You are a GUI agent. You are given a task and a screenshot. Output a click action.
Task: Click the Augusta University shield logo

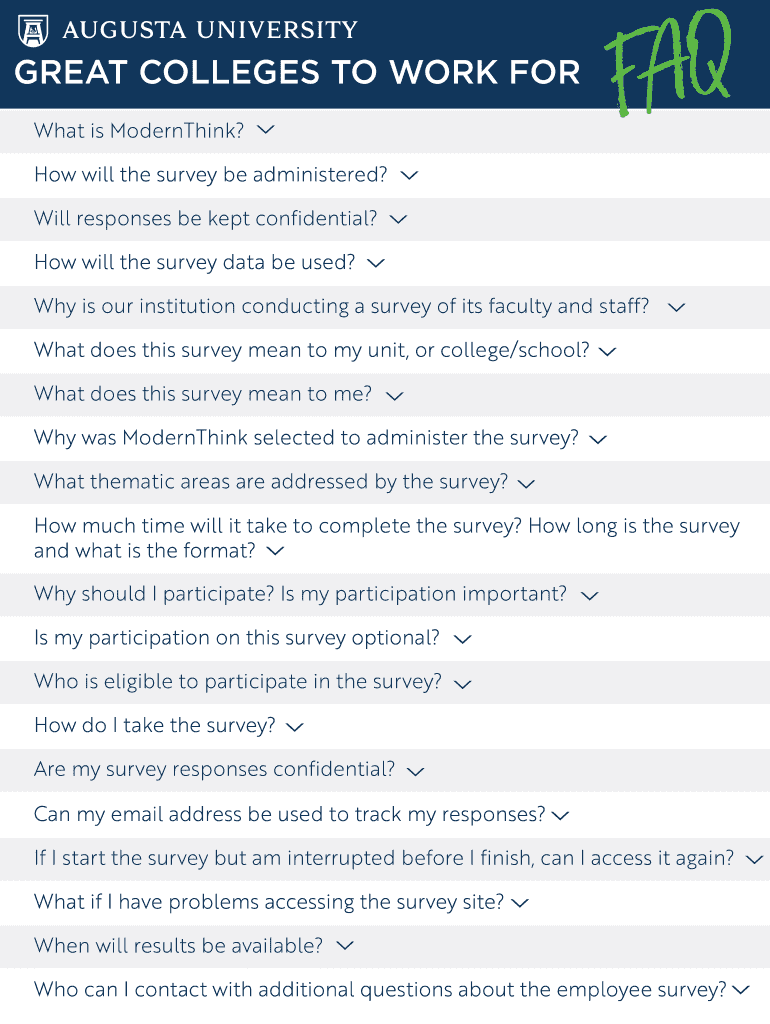coord(33,30)
